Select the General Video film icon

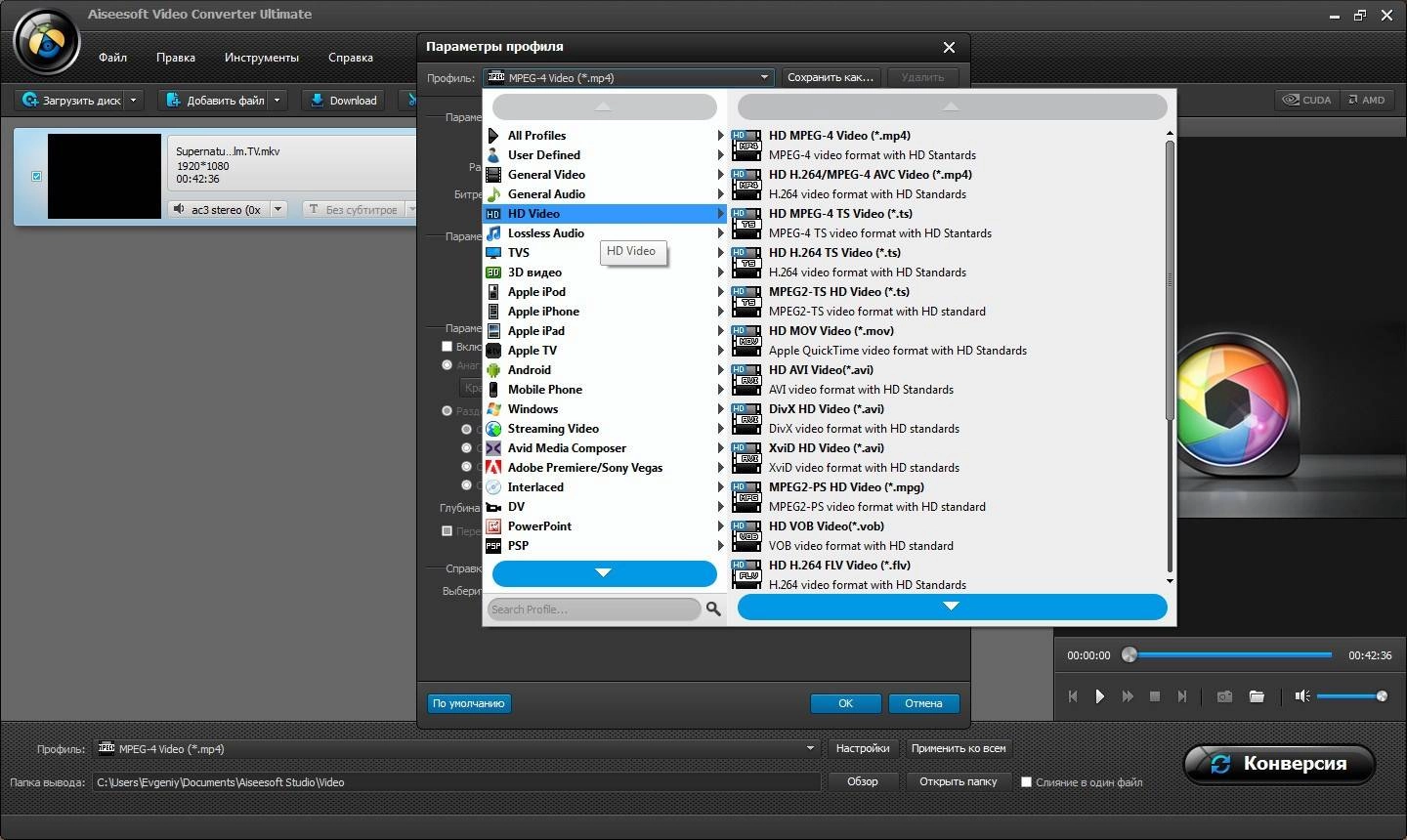(x=493, y=175)
